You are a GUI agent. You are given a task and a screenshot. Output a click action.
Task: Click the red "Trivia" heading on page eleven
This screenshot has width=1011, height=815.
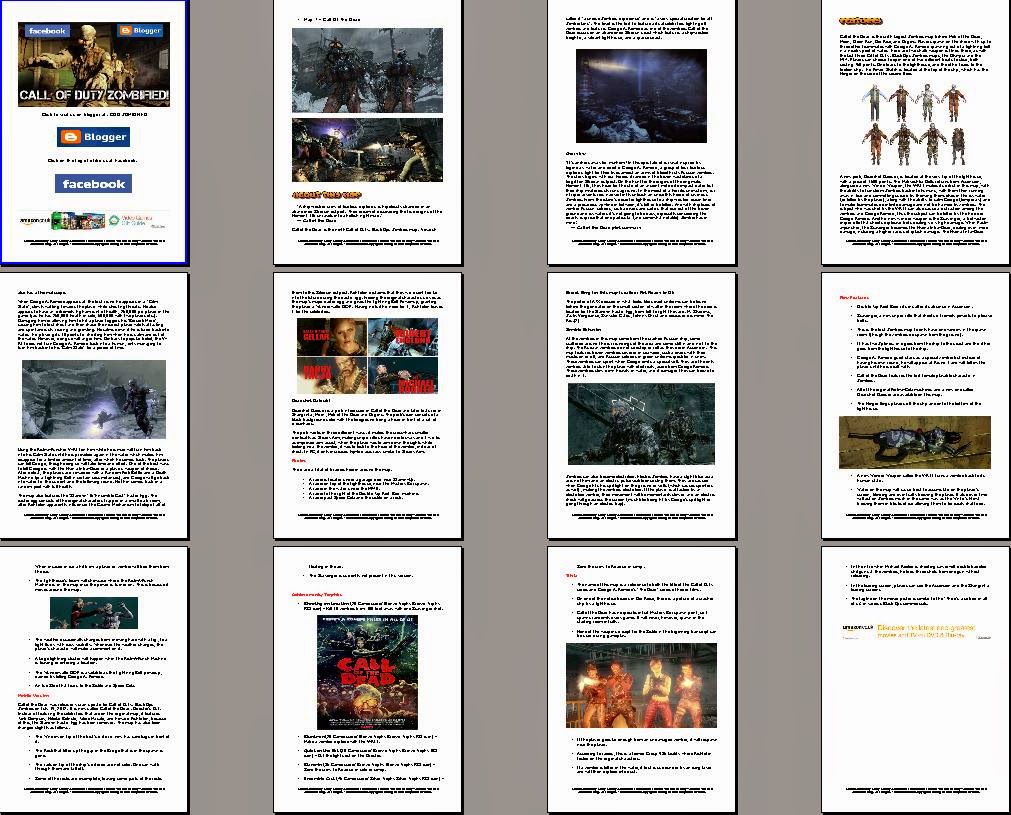coord(571,575)
